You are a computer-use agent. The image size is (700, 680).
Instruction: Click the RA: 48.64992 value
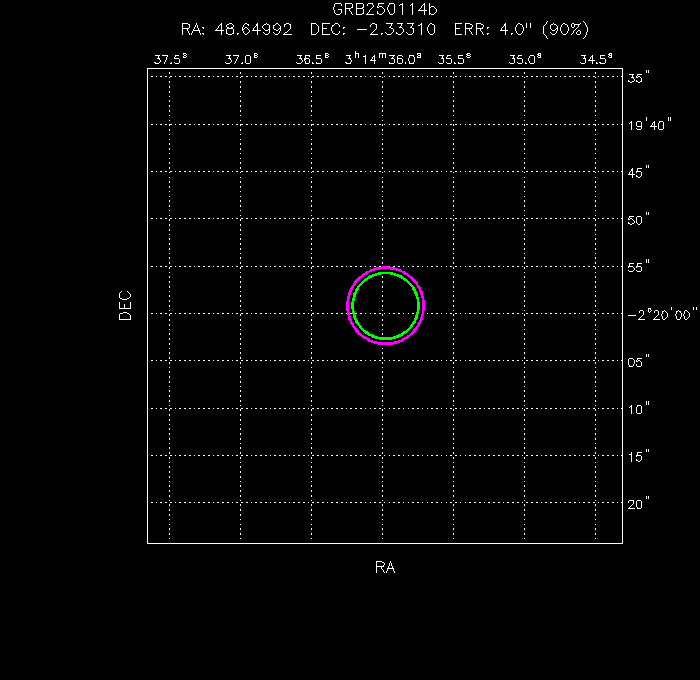(x=237, y=29)
